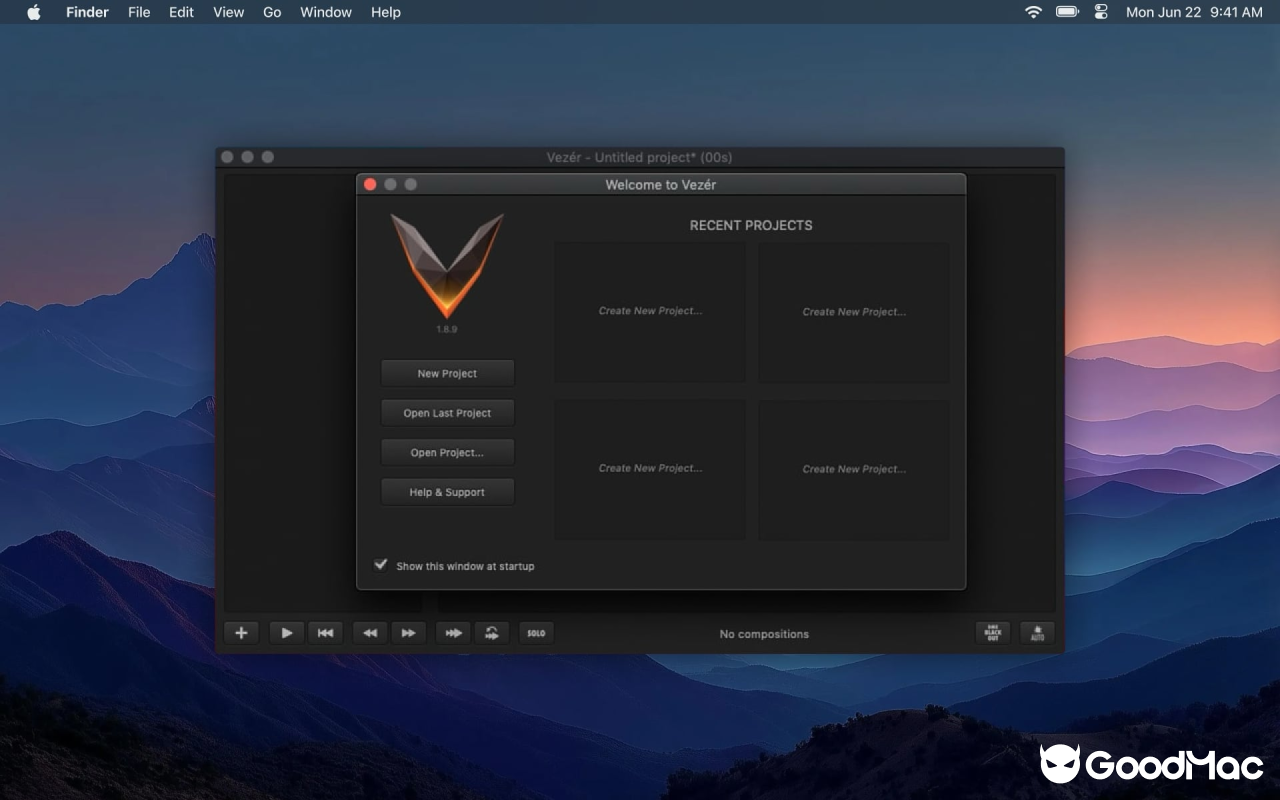
Task: Open Control Center from menu bar
Action: 1101,12
